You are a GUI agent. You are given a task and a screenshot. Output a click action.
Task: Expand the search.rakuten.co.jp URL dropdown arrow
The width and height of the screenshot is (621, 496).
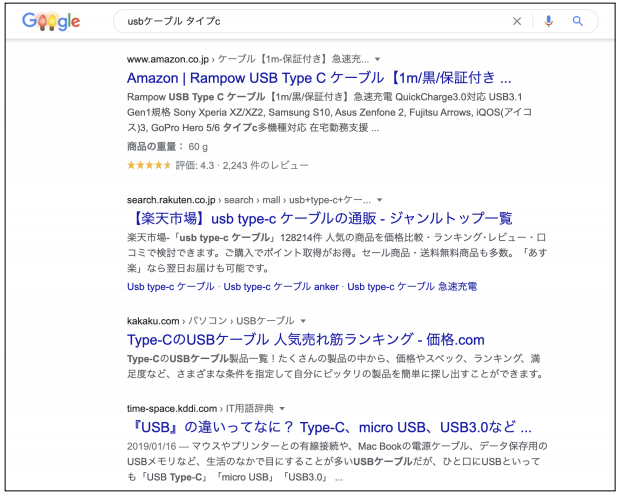(379, 200)
